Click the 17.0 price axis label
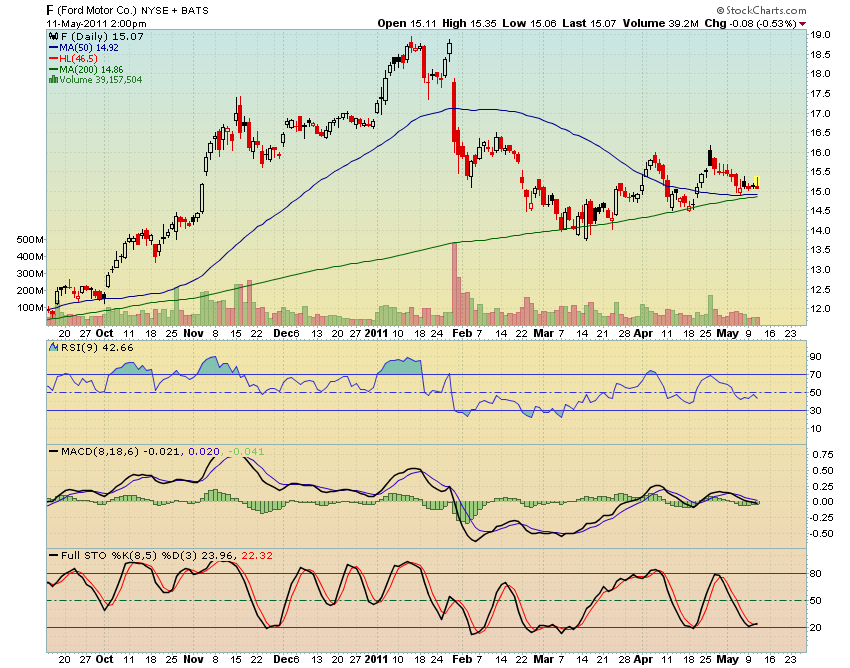This screenshot has height=668, width=850. [x=820, y=113]
